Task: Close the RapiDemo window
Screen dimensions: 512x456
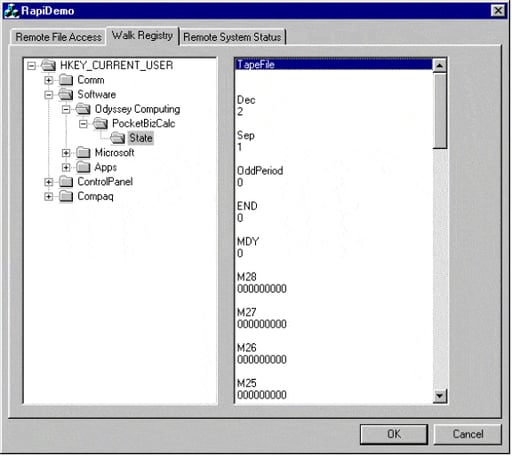Action: (x=498, y=11)
